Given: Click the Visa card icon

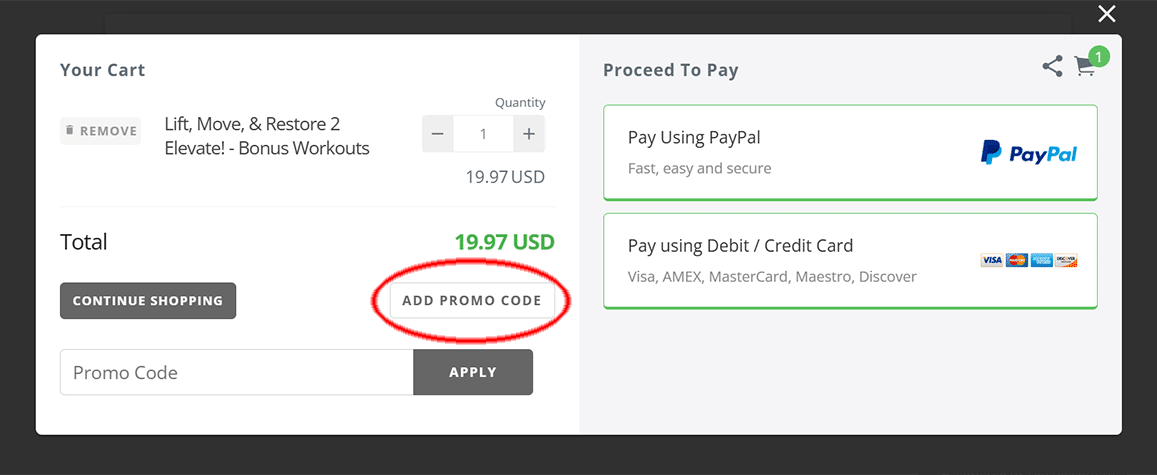Looking at the screenshot, I should [x=992, y=260].
